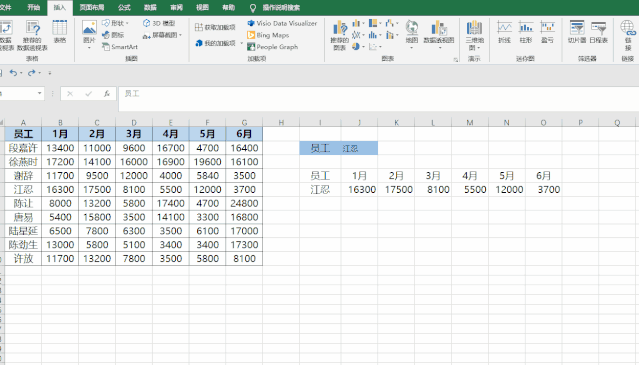639x365 pixels.
Task: Insert a Map chart (地图)
Action: pyautogui.click(x=412, y=35)
